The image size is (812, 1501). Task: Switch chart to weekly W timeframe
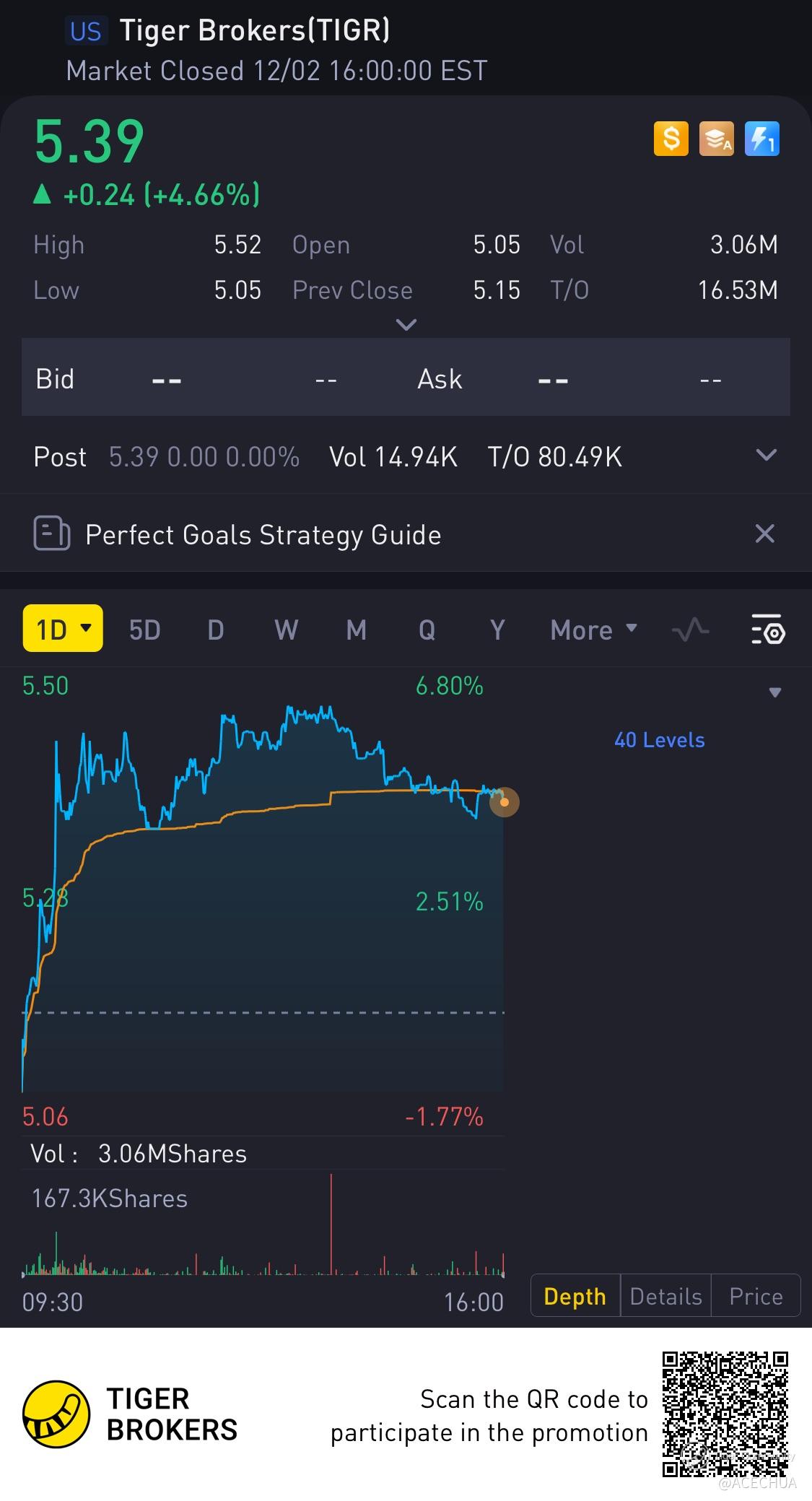tap(286, 630)
